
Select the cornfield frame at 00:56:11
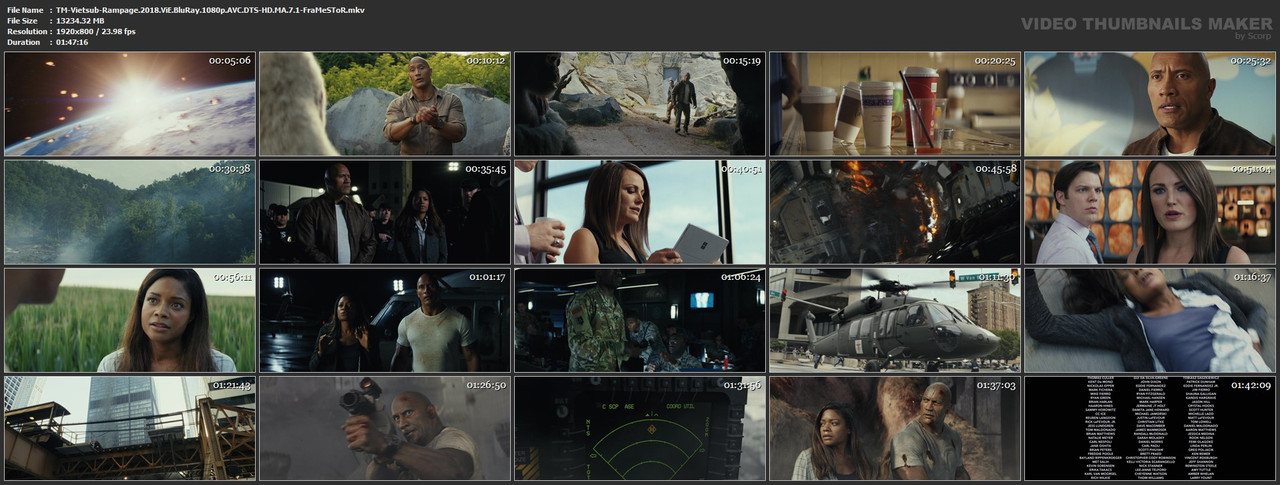[129, 320]
